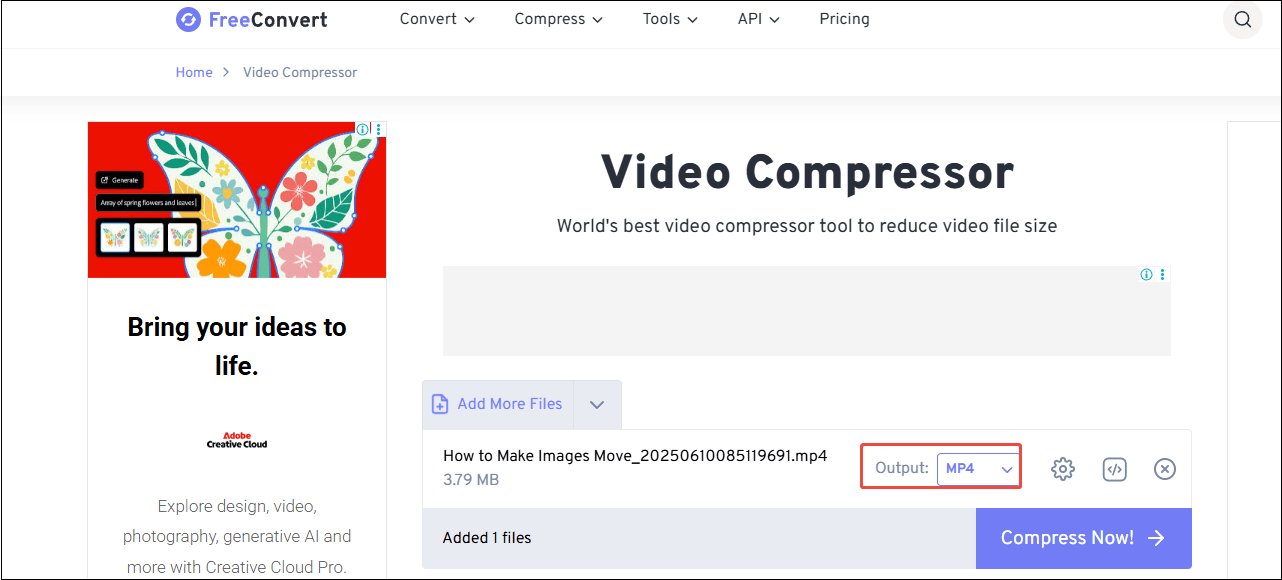The width and height of the screenshot is (1282, 580).
Task: Click the FreeConvert logo icon
Action: (189, 19)
